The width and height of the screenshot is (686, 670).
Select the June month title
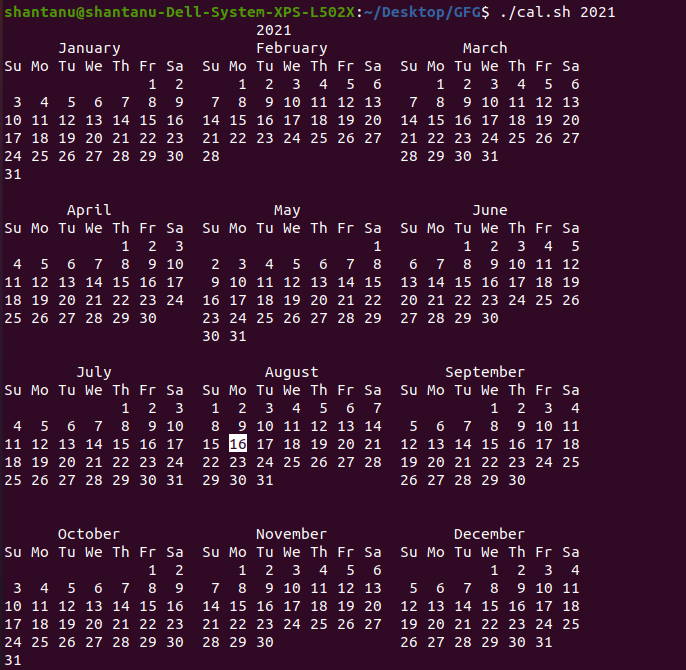click(x=489, y=210)
